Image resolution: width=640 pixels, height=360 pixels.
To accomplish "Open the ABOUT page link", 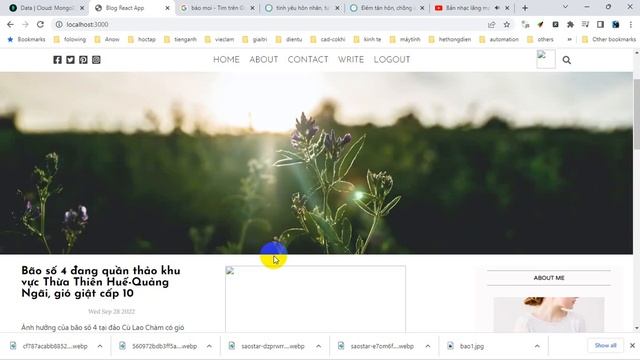I will tap(264, 60).
